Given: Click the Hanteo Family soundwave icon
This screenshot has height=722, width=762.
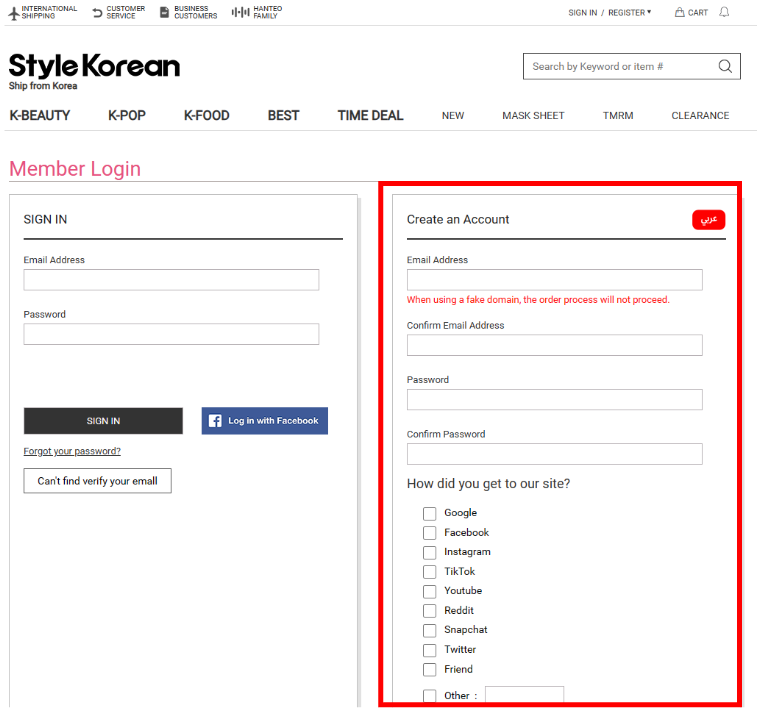Looking at the screenshot, I should (x=240, y=13).
